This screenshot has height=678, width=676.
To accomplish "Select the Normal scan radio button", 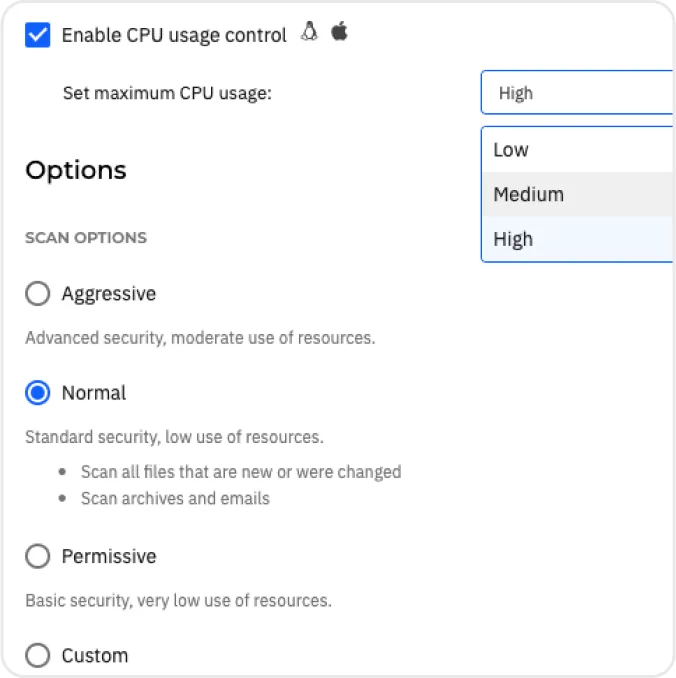I will pos(38,393).
